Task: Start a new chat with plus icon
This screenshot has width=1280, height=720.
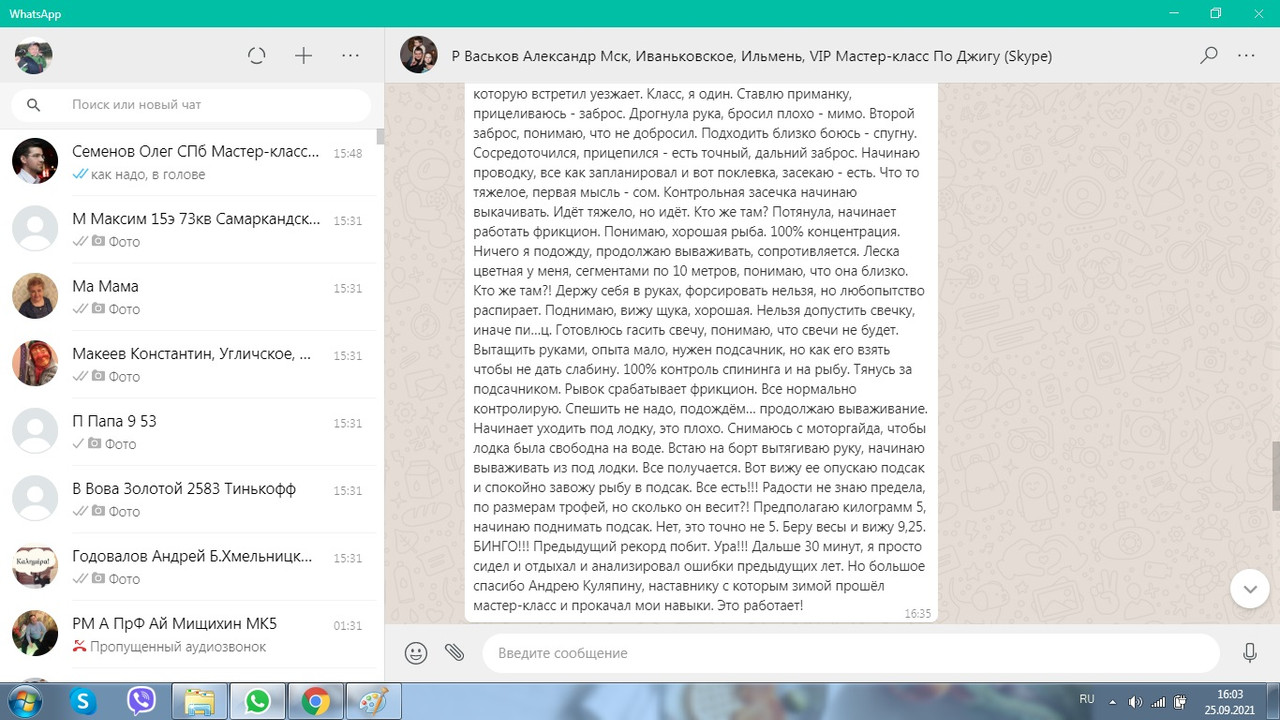Action: pyautogui.click(x=302, y=55)
